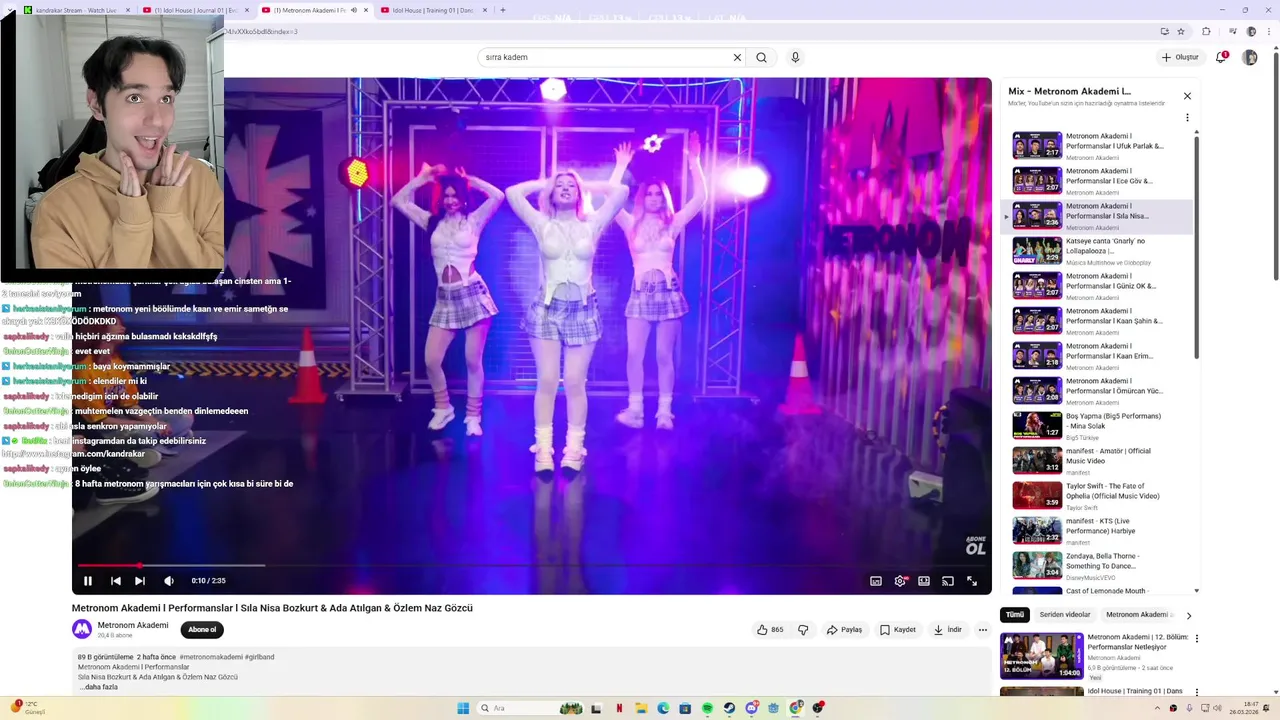The image size is (1280, 720).
Task: Play Katseye 'Gnarly' Lollapalooza video
Action: point(1098,251)
